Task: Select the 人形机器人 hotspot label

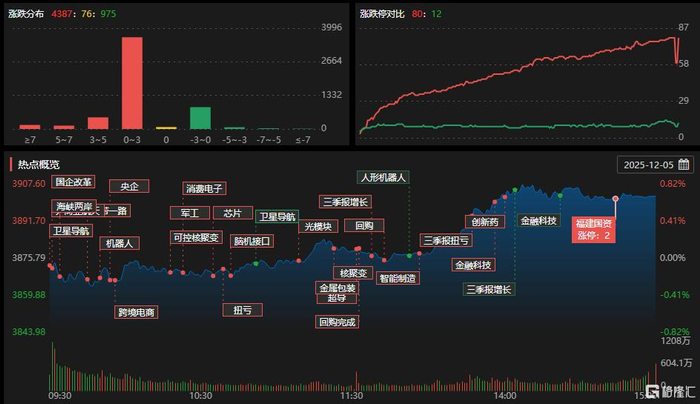Action: click(383, 177)
